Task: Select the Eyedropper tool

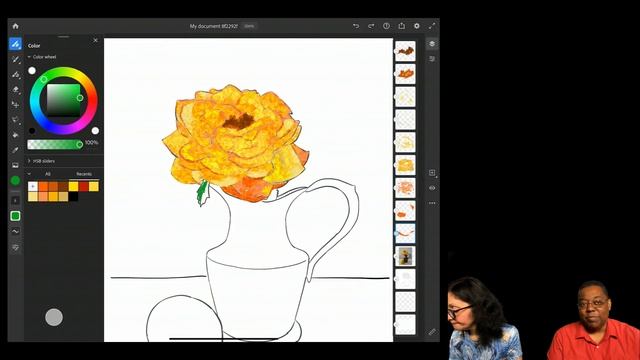Action: pos(16,150)
